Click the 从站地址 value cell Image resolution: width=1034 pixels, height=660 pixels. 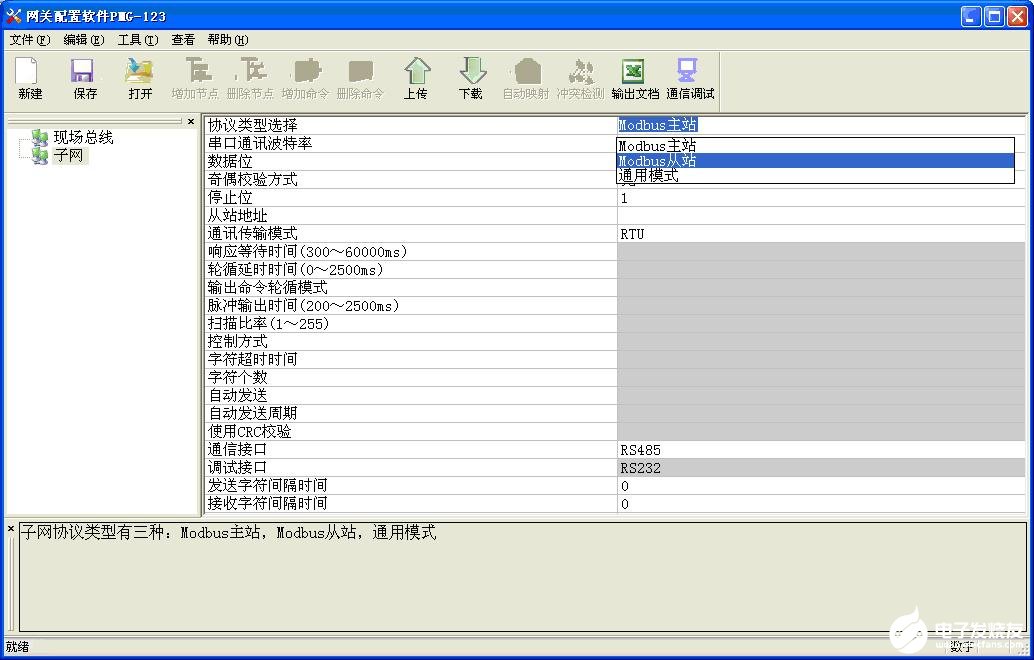click(821, 216)
